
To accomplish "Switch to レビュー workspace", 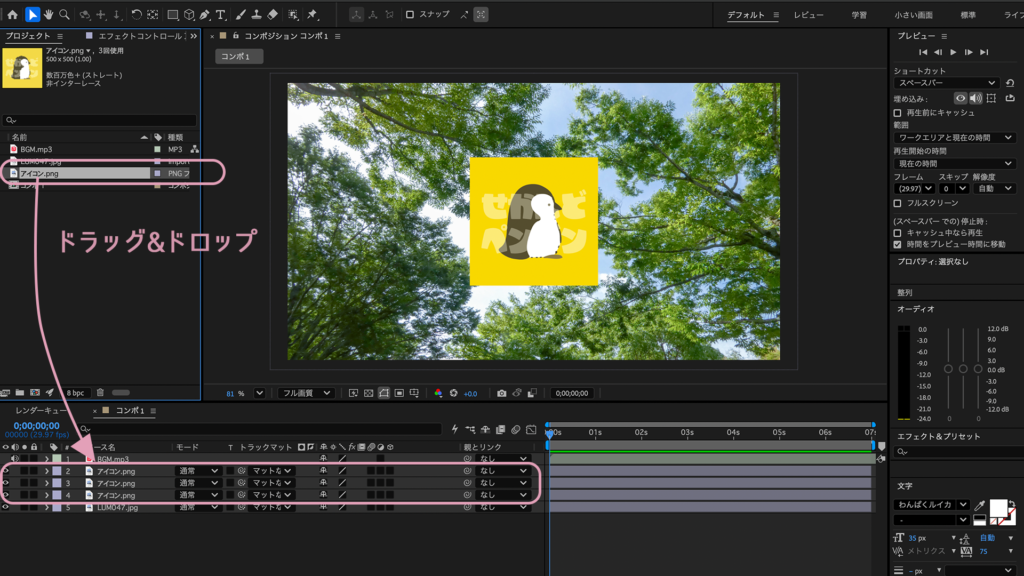I will pos(808,15).
